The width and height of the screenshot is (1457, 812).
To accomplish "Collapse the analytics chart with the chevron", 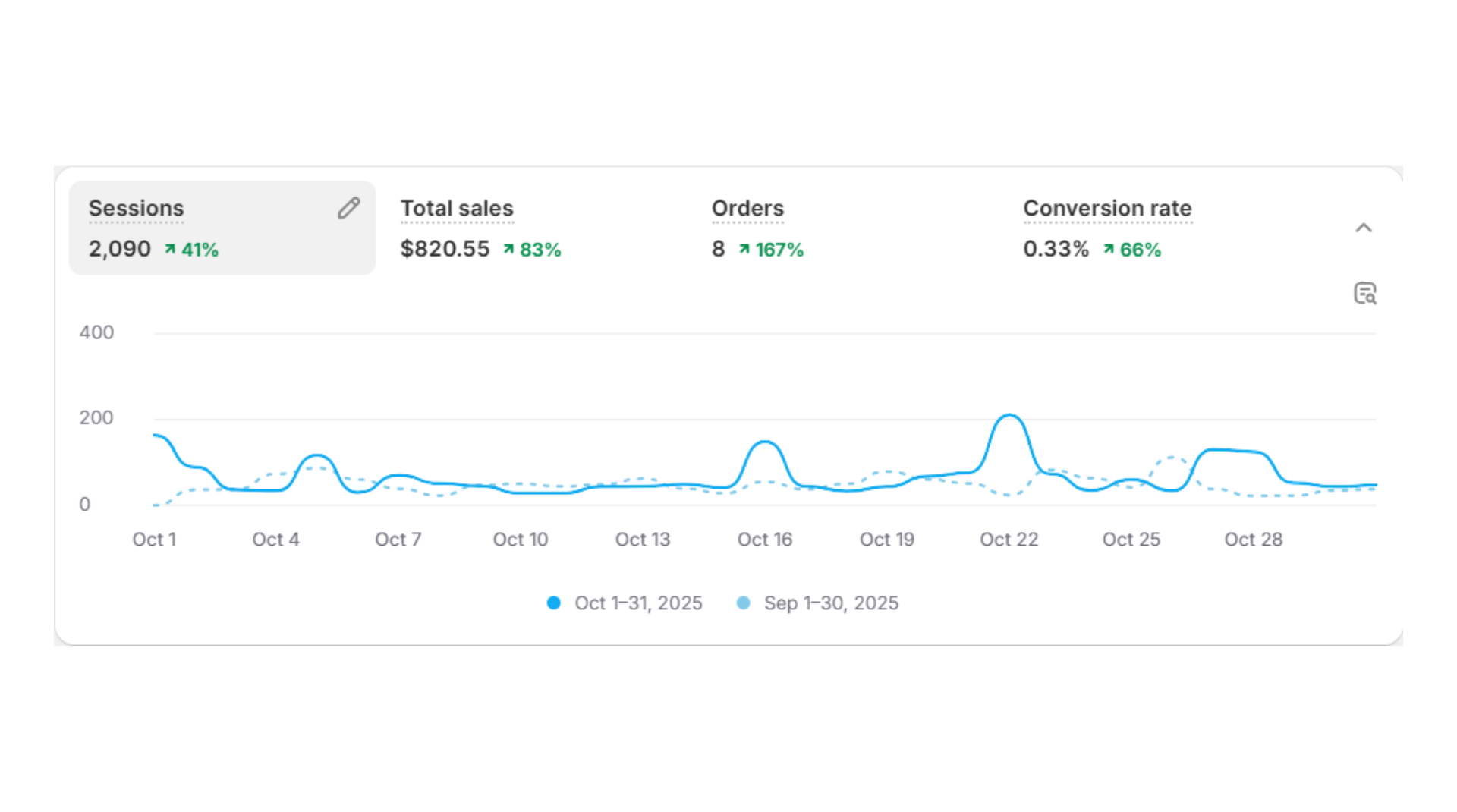I will [1364, 228].
